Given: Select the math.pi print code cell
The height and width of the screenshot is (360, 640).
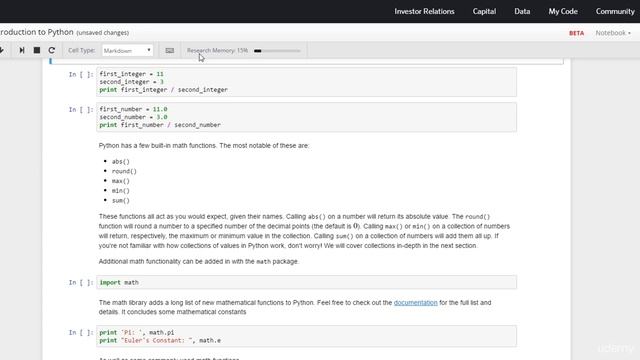Looking at the screenshot, I should click(x=307, y=336).
